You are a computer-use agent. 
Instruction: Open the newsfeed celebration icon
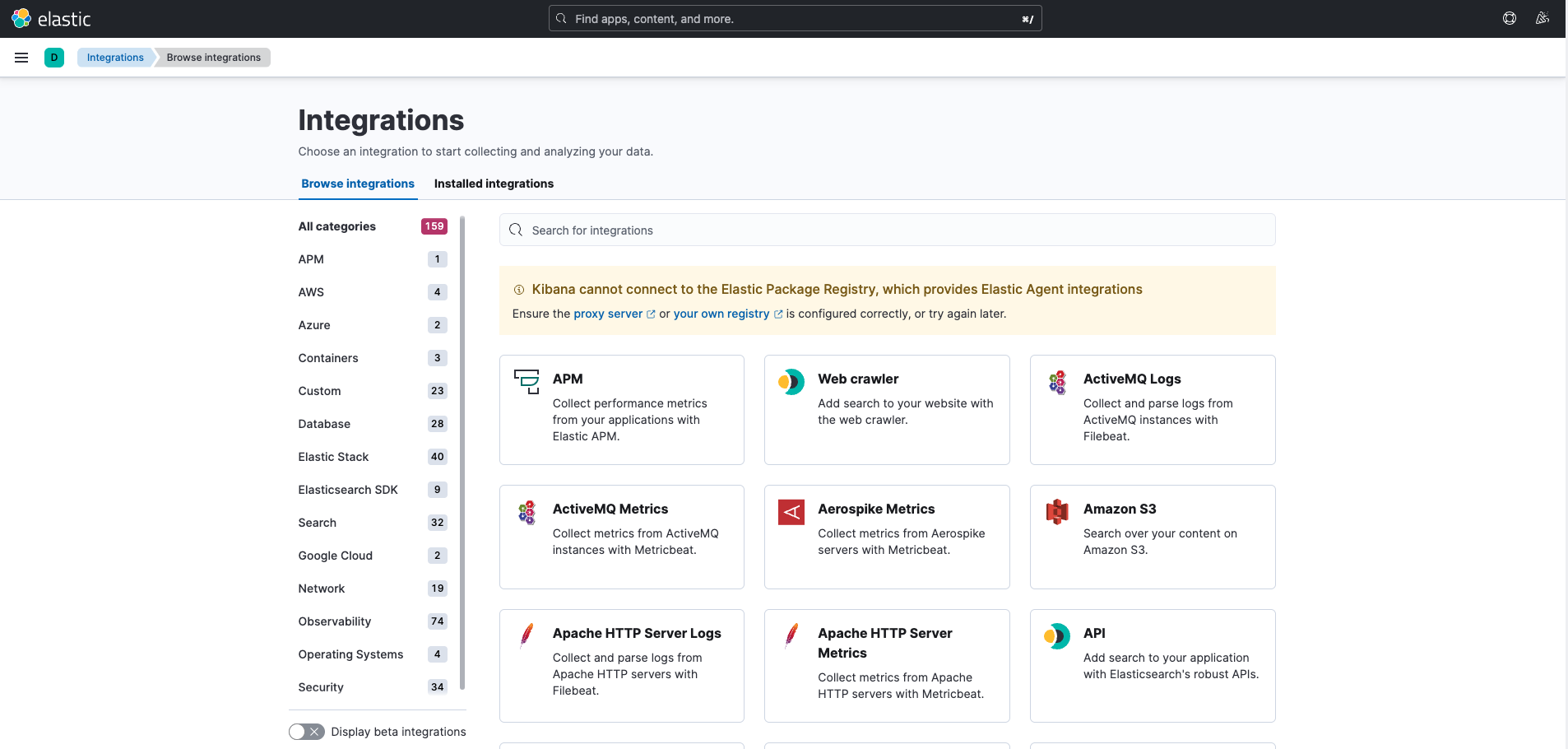point(1542,18)
